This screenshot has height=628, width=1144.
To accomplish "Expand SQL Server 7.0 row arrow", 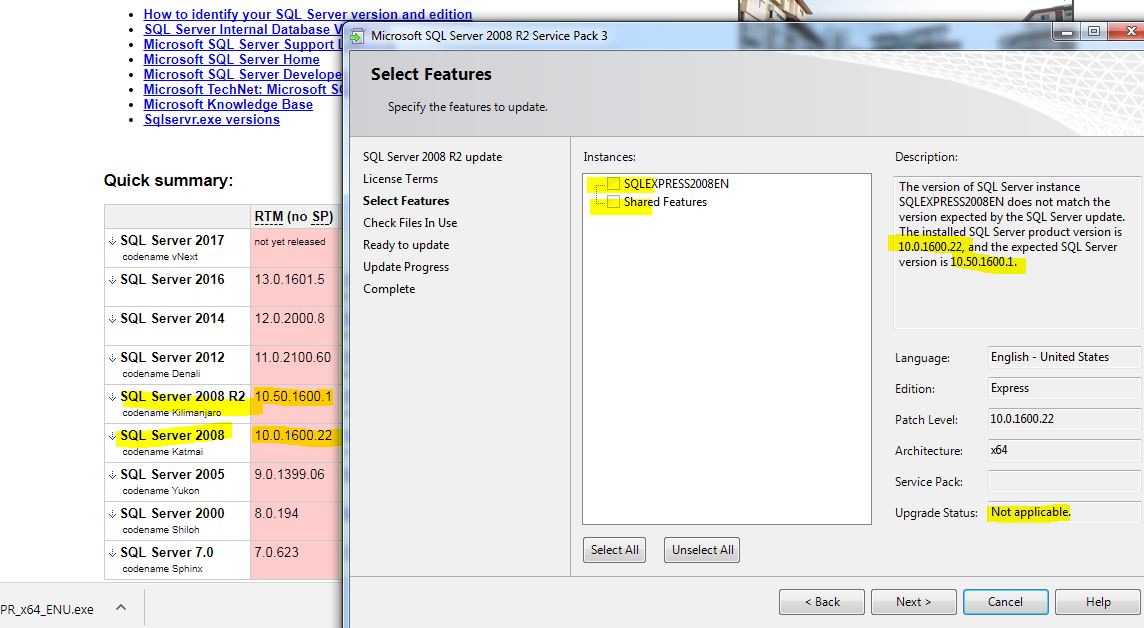I will [x=112, y=553].
